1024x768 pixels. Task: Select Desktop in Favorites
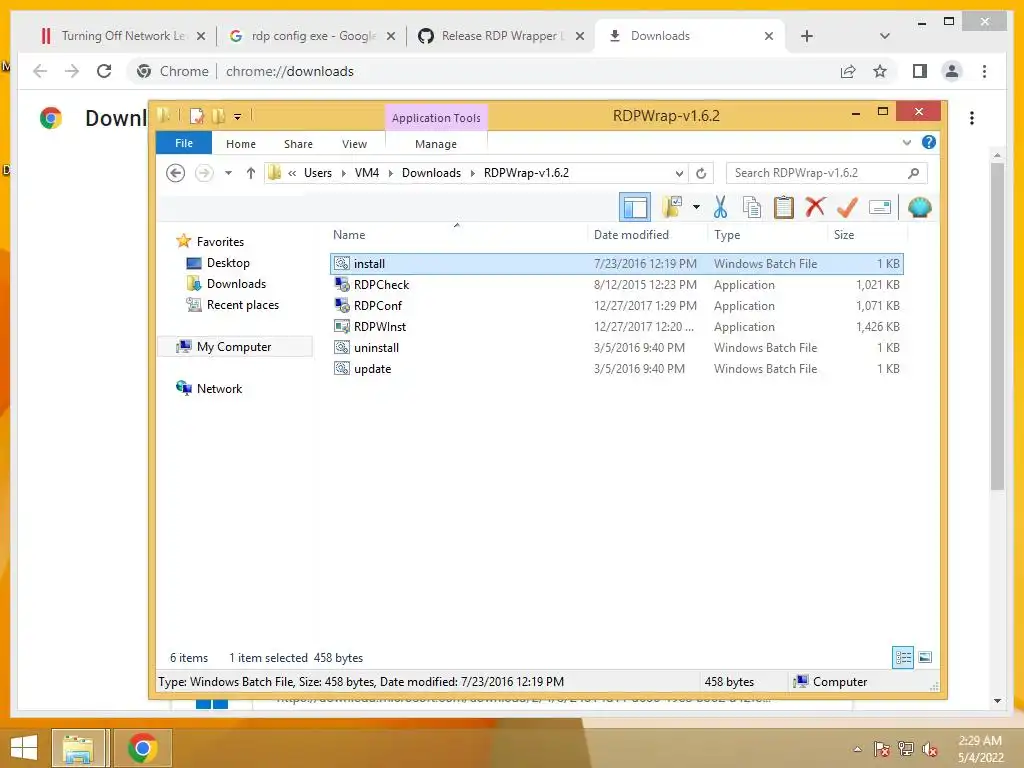point(228,263)
